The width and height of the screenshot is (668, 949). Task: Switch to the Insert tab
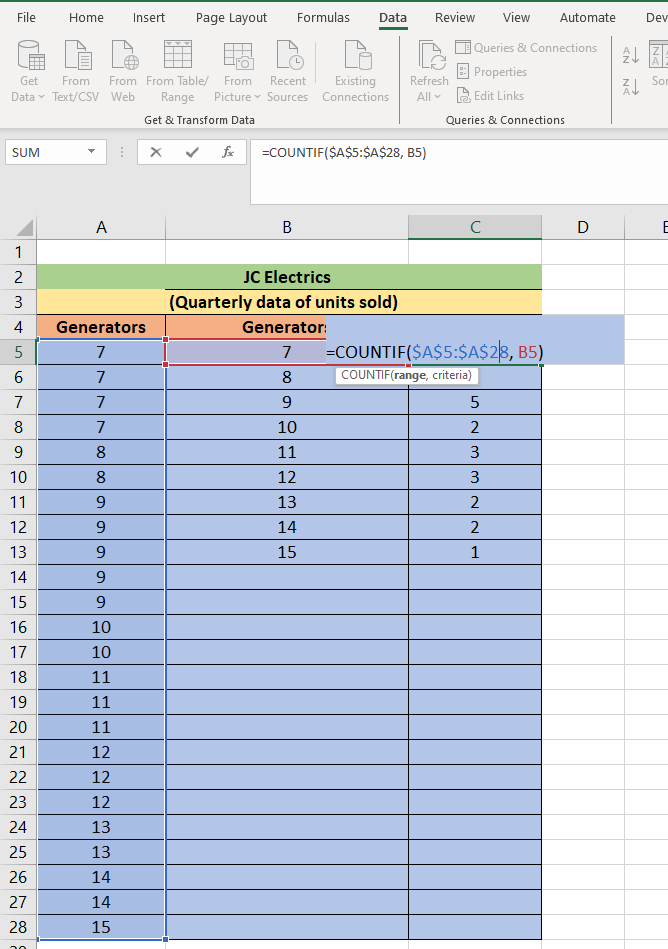click(x=149, y=18)
